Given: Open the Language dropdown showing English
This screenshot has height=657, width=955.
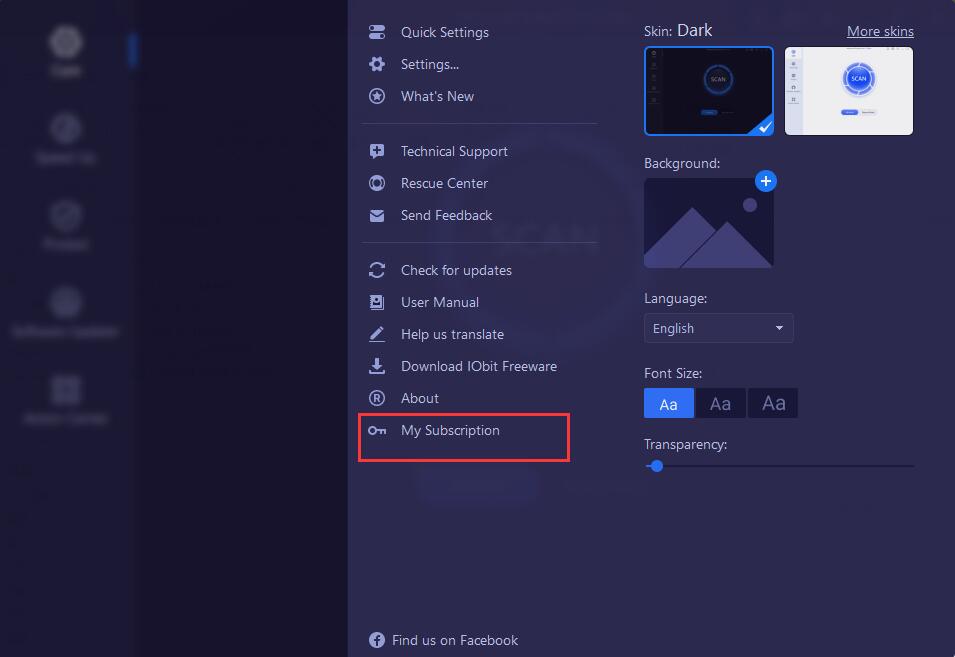Looking at the screenshot, I should coord(719,328).
